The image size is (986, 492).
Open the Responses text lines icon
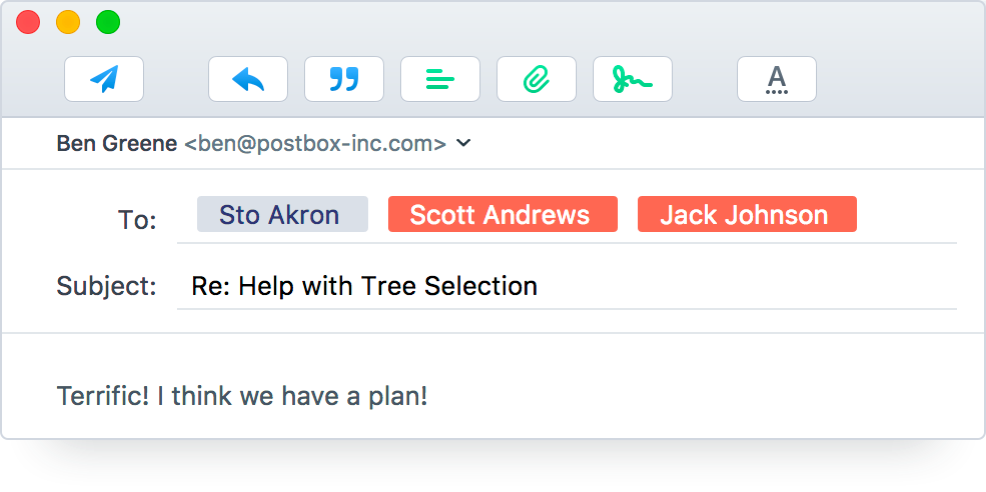coord(440,79)
